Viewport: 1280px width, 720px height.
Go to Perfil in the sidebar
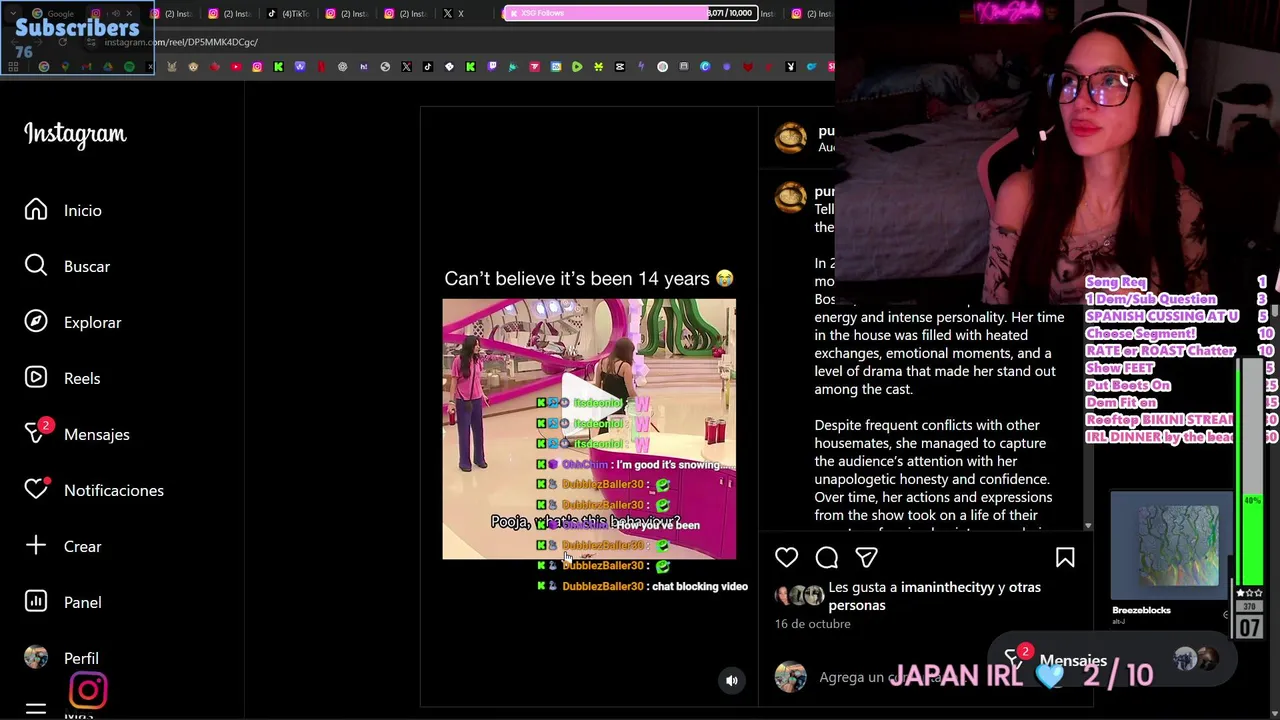click(x=61, y=658)
